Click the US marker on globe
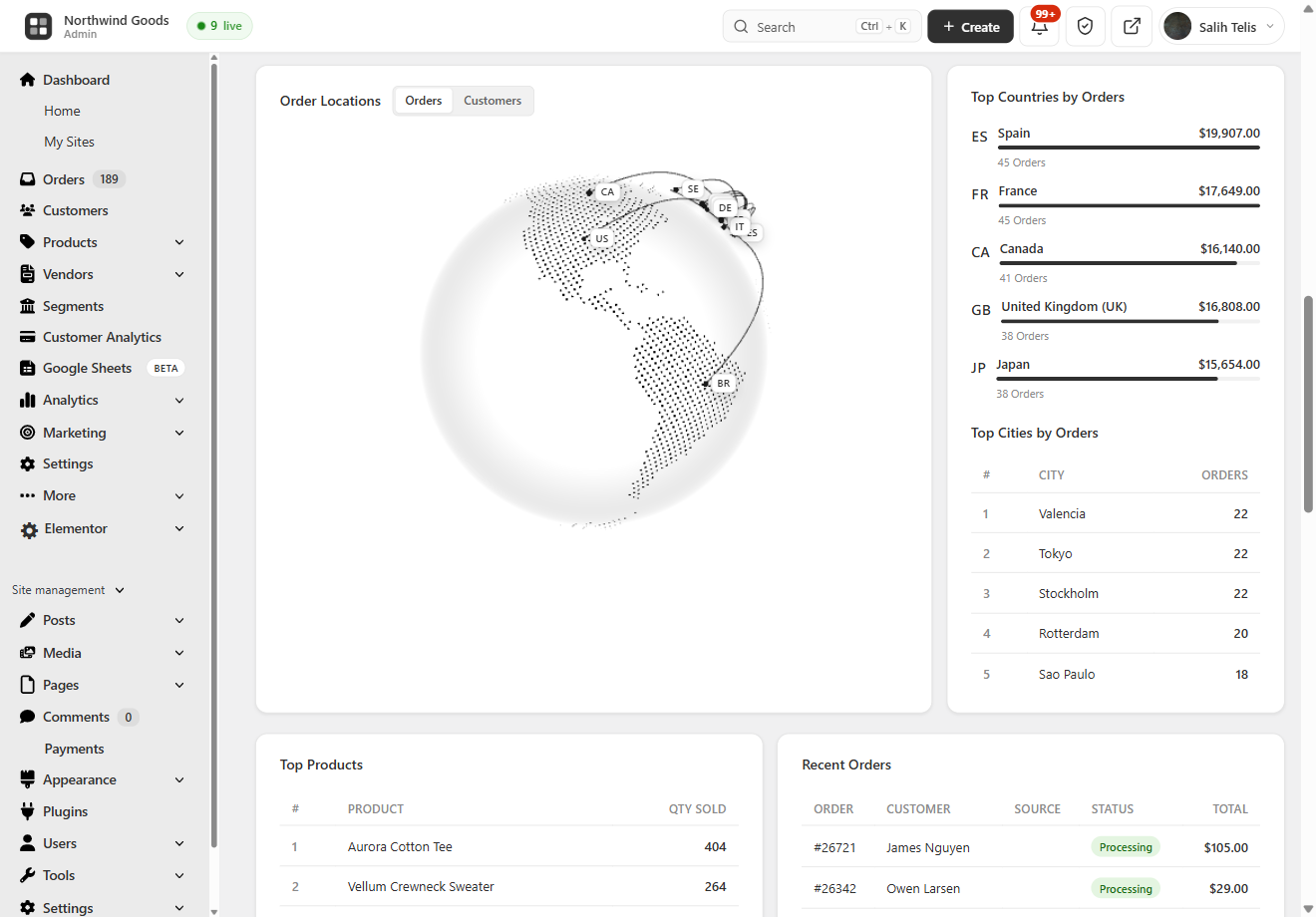 [600, 238]
